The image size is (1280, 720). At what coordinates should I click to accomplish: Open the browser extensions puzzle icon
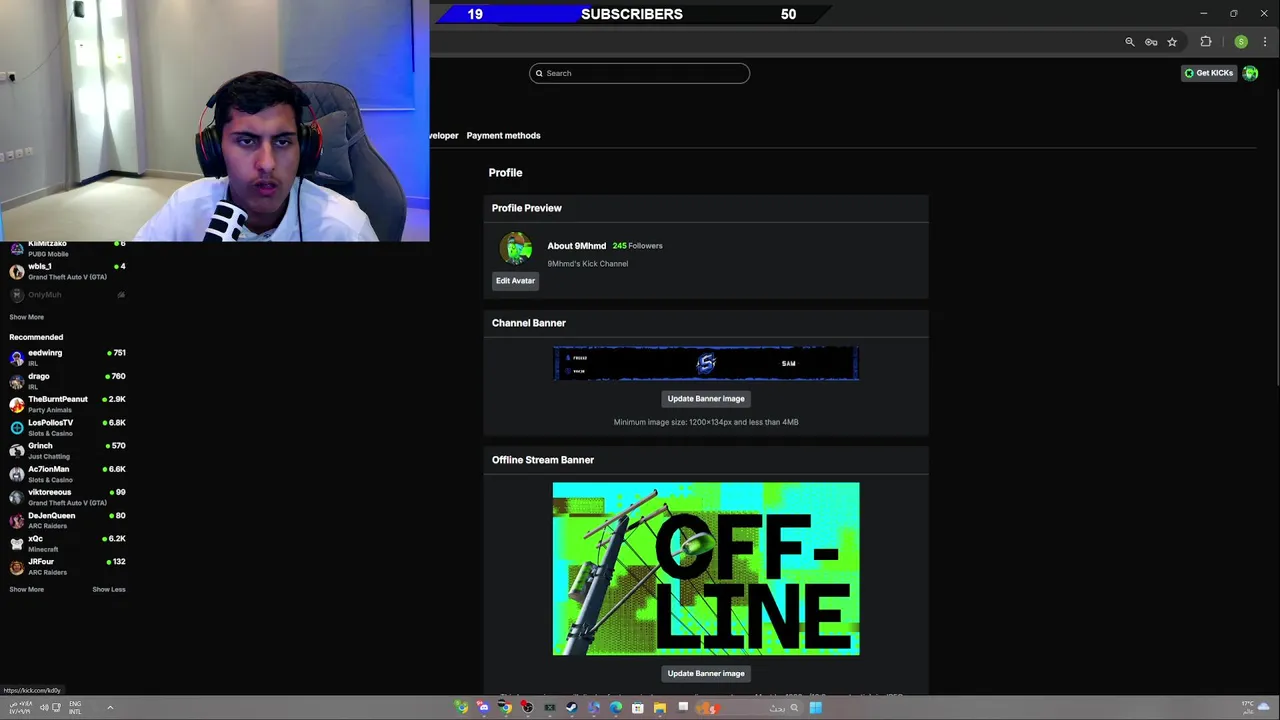point(1206,42)
